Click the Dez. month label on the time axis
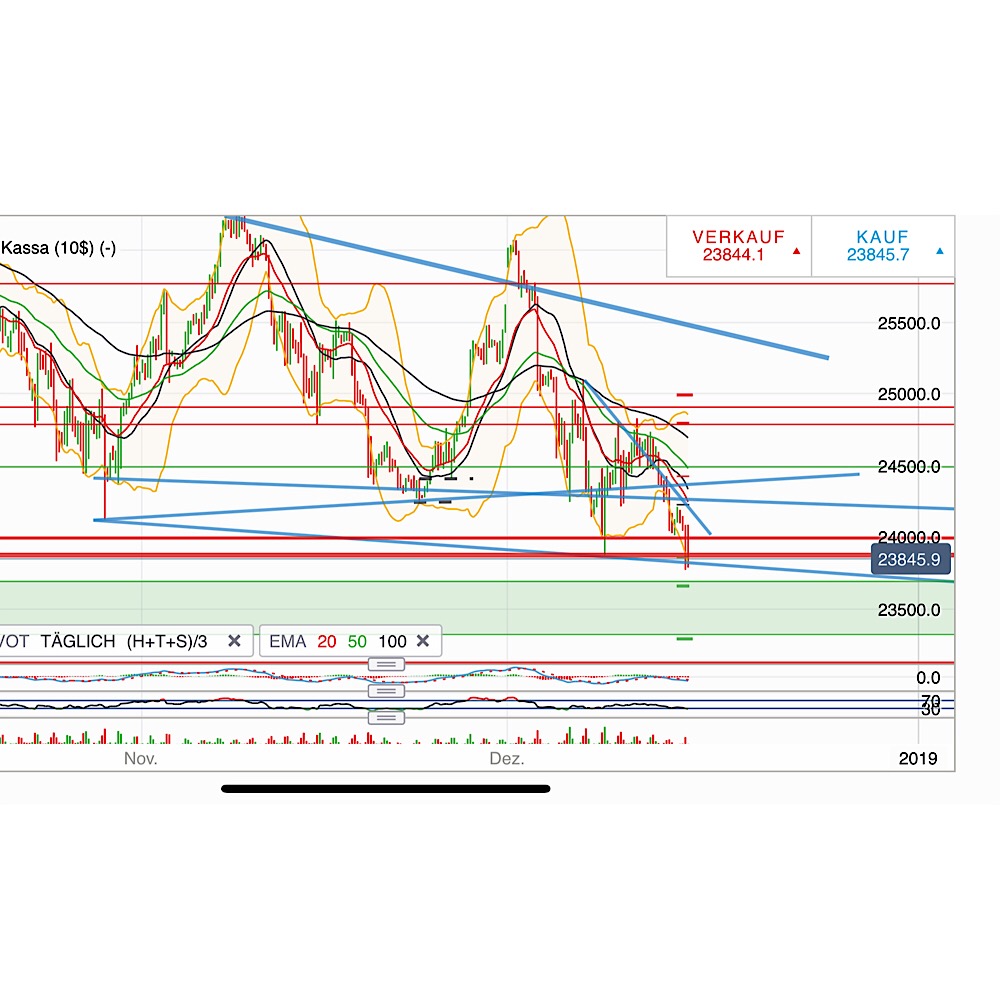The height and width of the screenshot is (1000, 1000). tap(508, 759)
